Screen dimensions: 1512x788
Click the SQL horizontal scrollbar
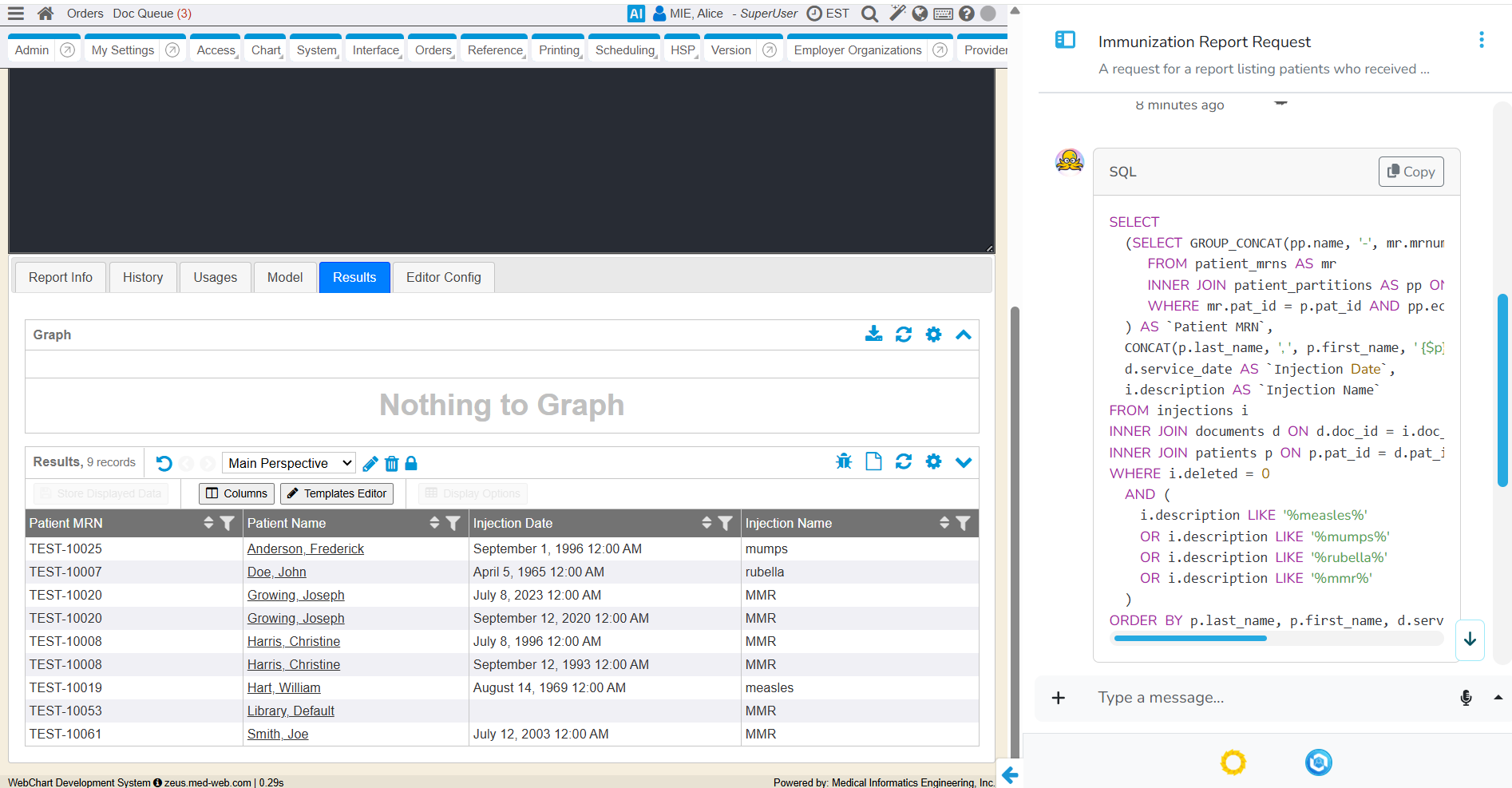(1189, 638)
